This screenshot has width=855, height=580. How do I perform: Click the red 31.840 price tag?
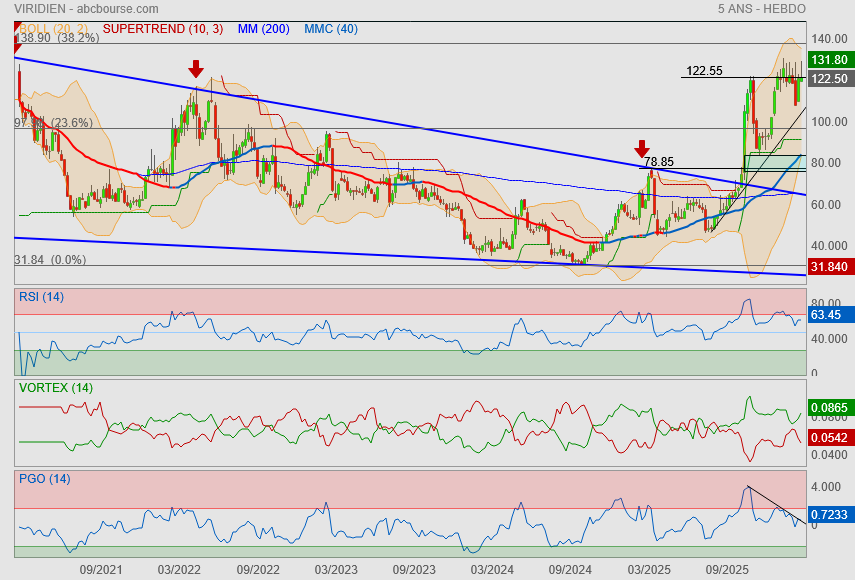pos(829,266)
